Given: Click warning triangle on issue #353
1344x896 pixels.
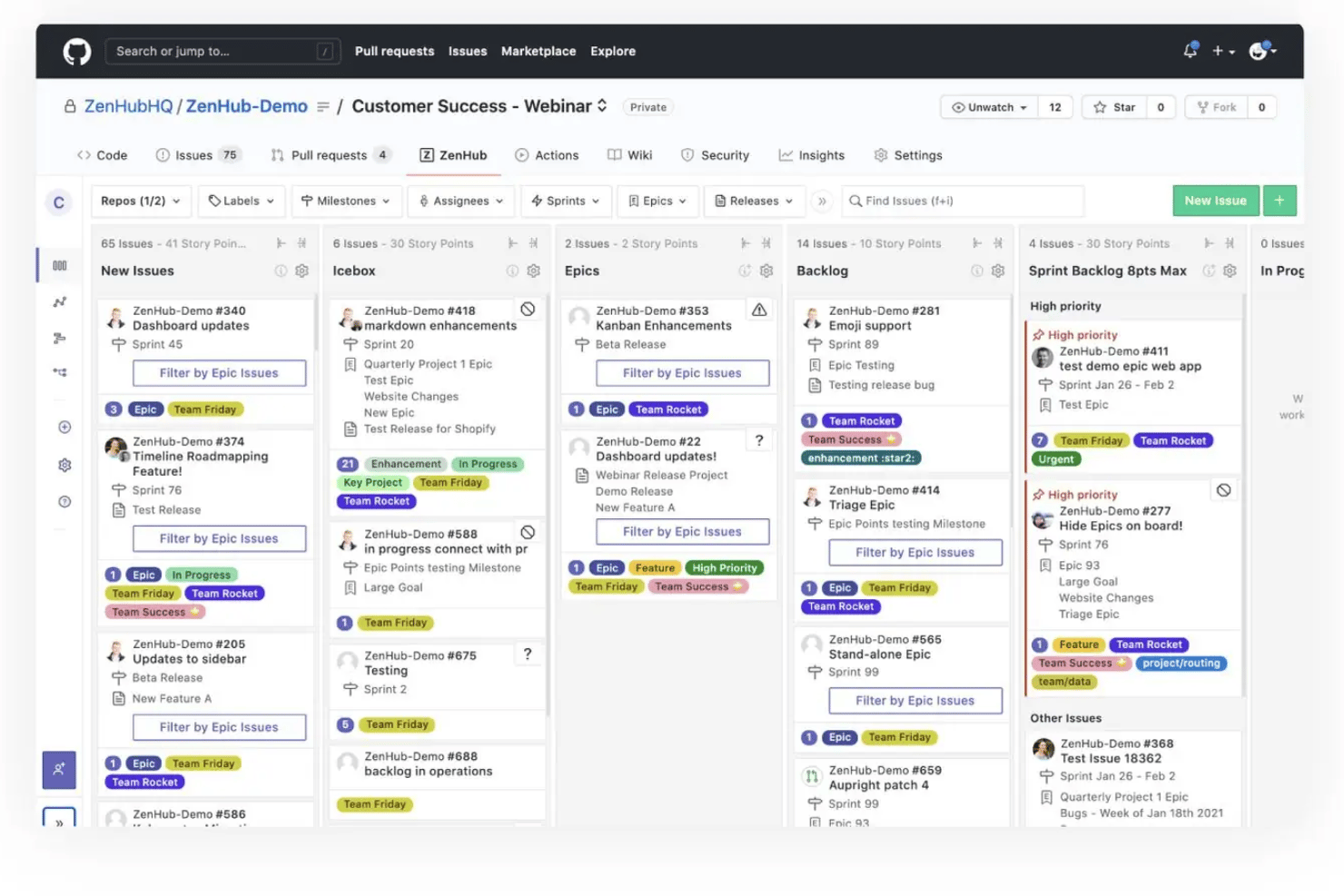Looking at the screenshot, I should point(759,310).
